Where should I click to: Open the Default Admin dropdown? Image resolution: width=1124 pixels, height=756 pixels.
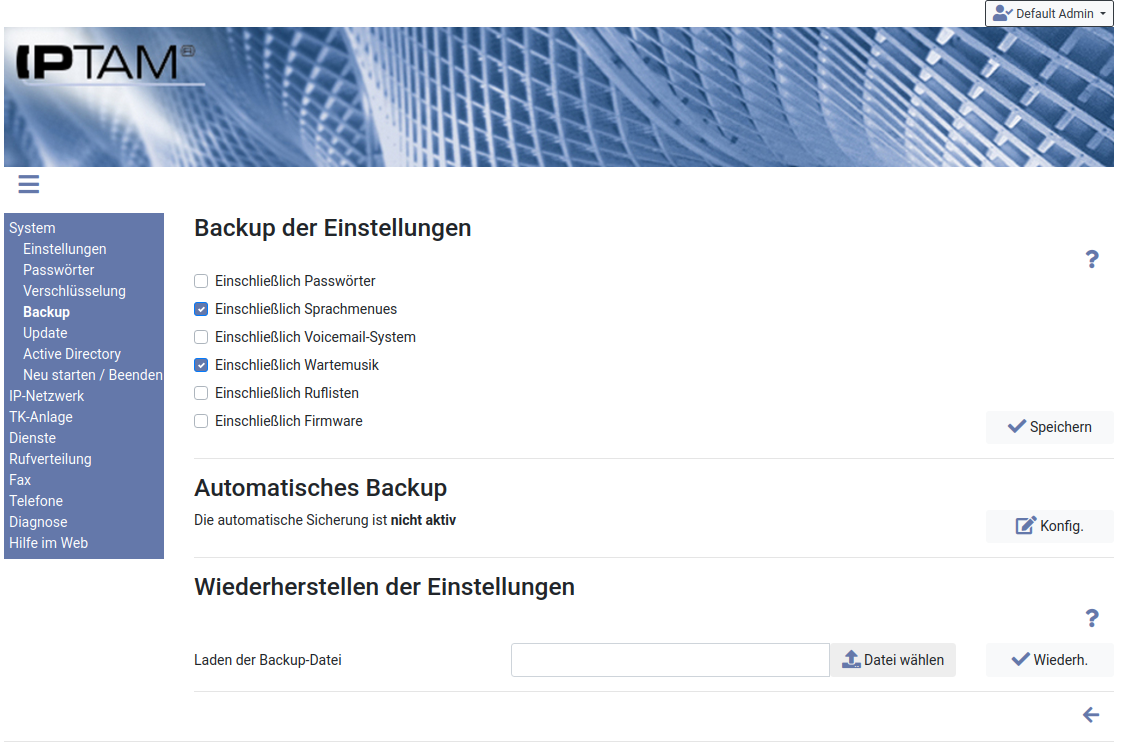[1049, 14]
